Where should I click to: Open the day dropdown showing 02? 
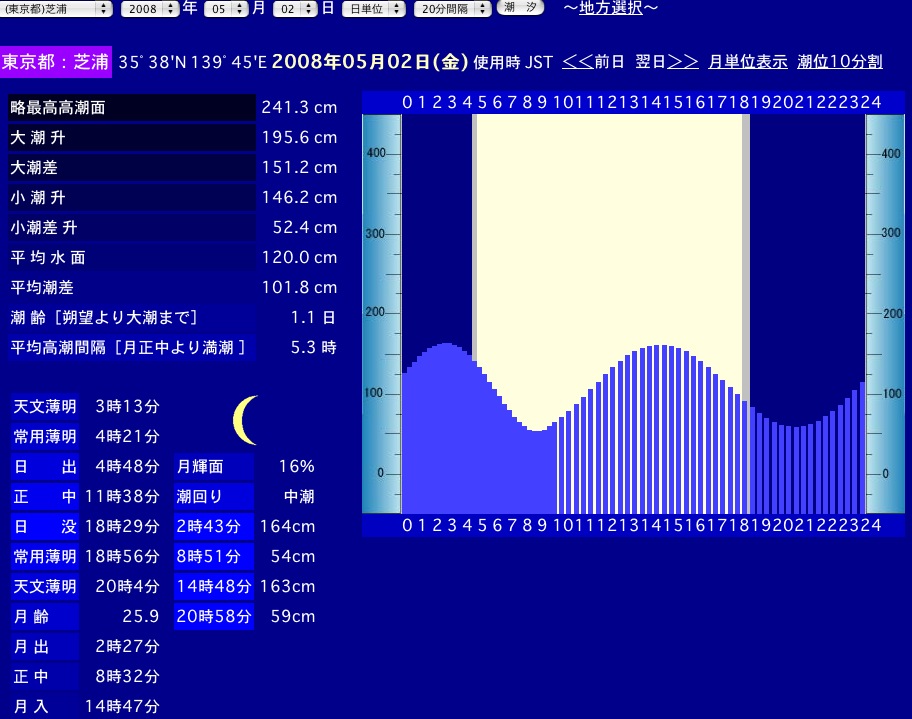point(295,9)
